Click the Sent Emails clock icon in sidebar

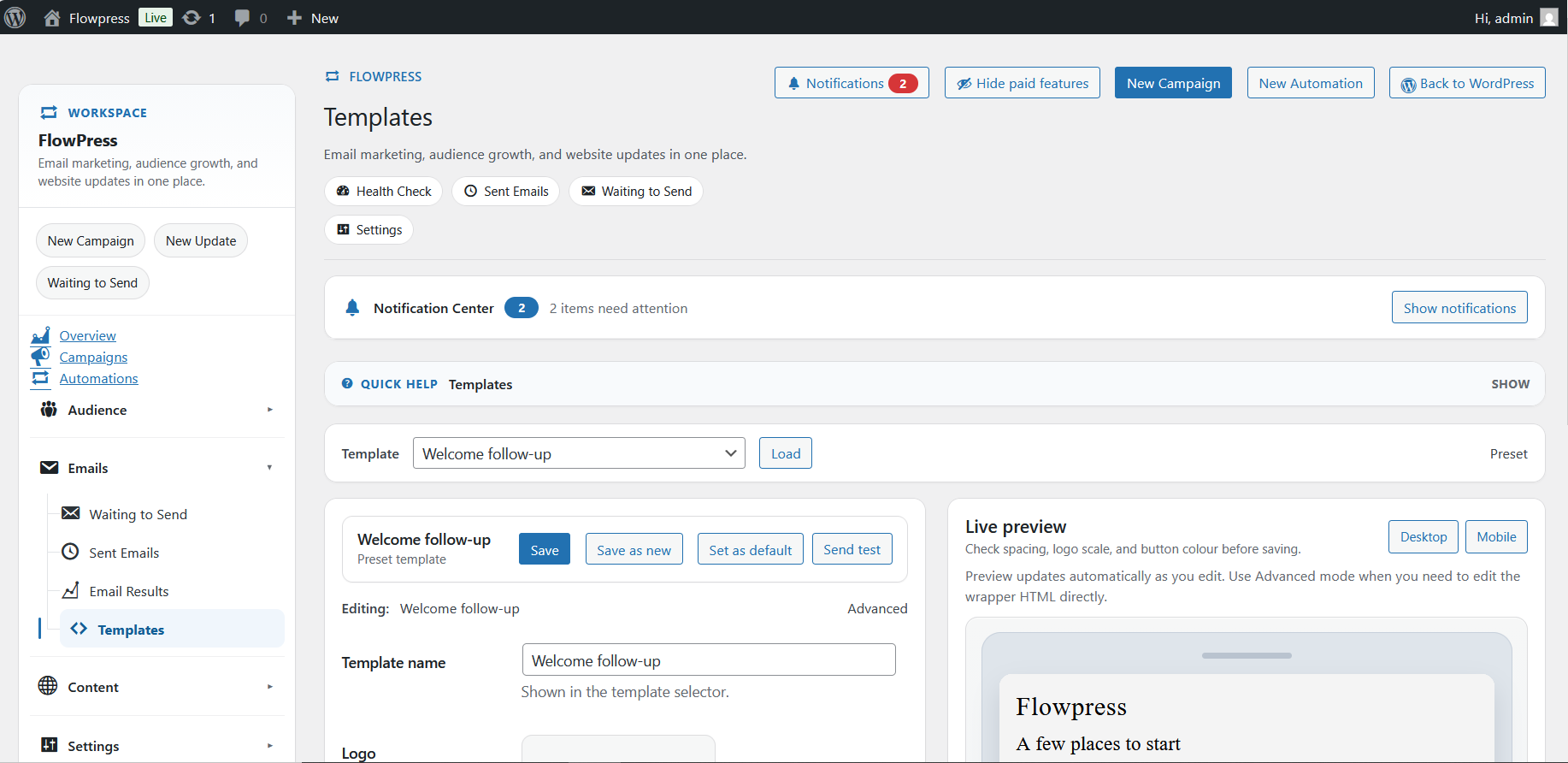pyautogui.click(x=71, y=552)
